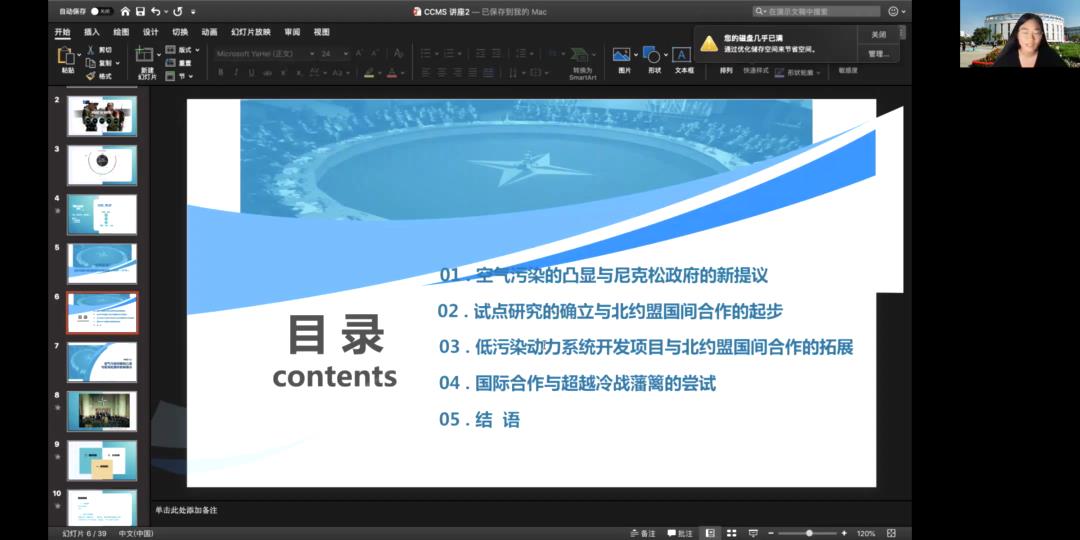
Task: Click 关闭 on the disk full notification
Action: tap(878, 34)
